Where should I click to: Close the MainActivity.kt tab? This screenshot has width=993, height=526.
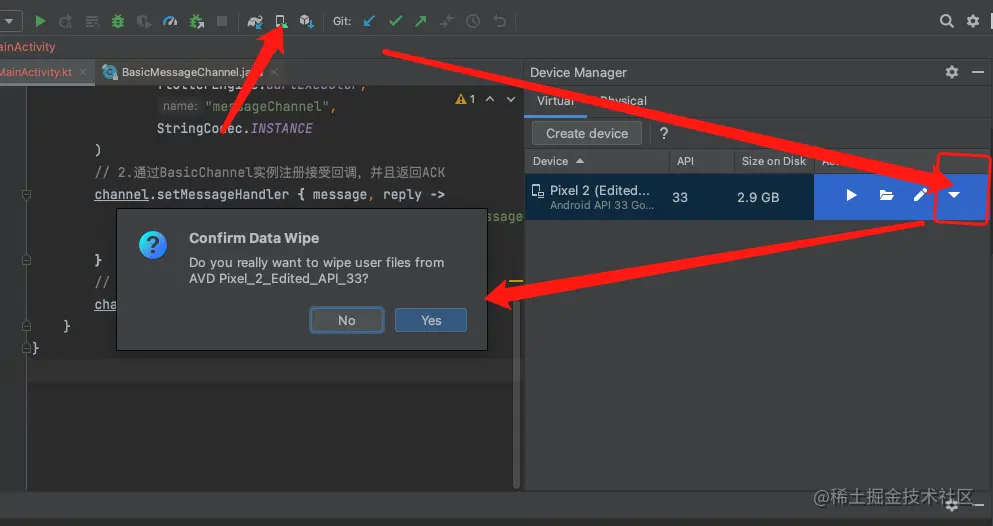[83, 72]
